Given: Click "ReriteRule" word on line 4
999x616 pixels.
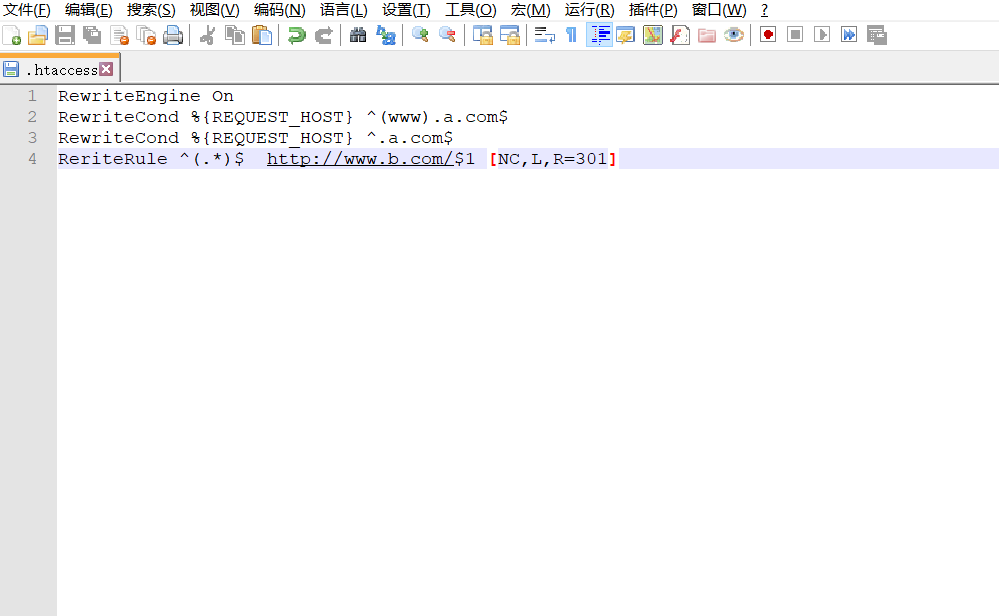Looking at the screenshot, I should [x=113, y=159].
